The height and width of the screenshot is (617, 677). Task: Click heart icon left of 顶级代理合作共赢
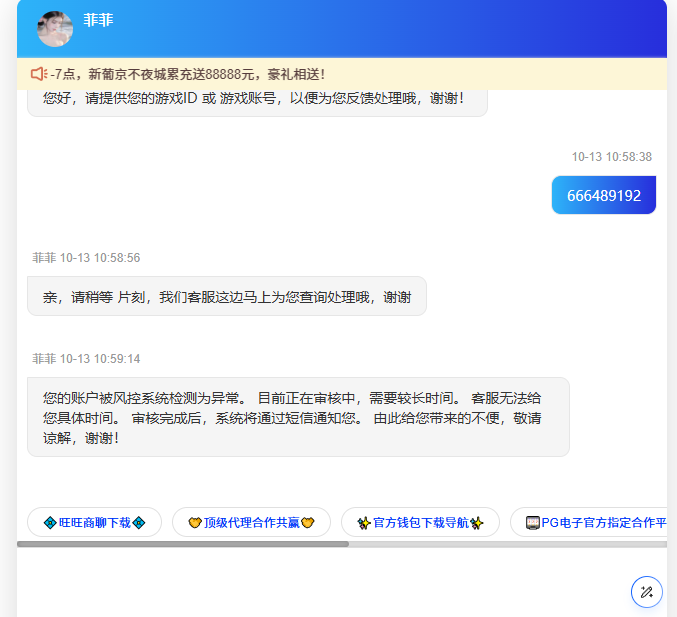tap(195, 522)
